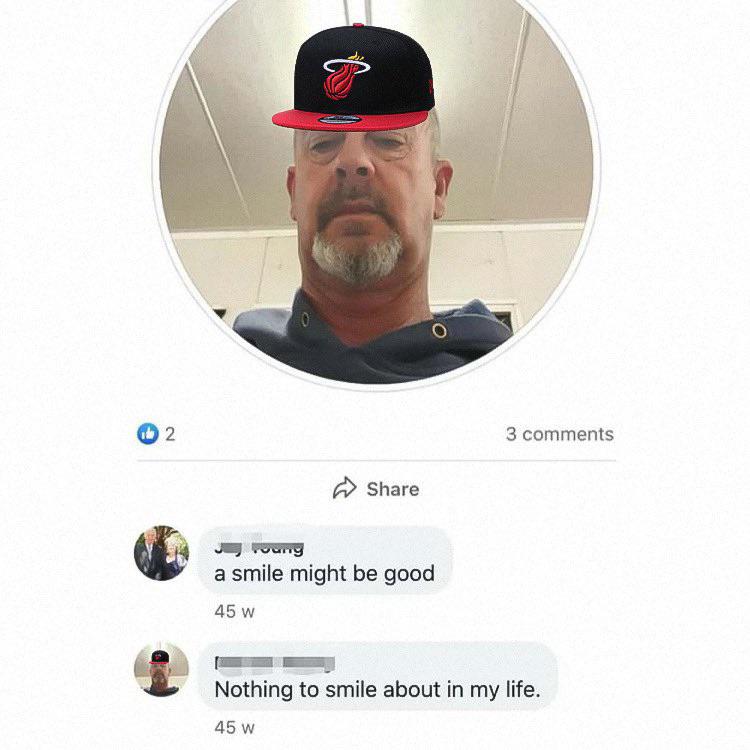Open the first commenter's partially hidden name
Screen dimensions: 750x750
pos(259,547)
